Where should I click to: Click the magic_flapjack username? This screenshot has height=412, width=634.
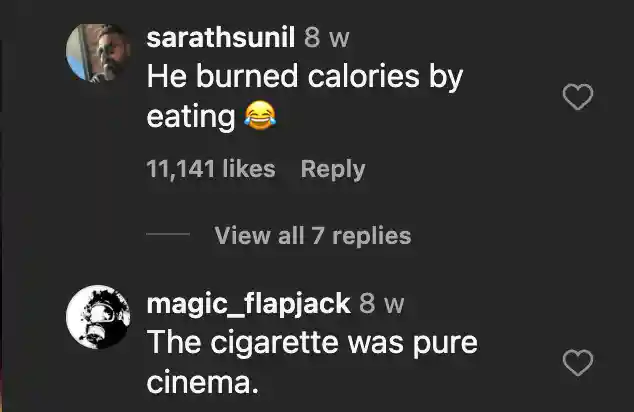point(248,303)
